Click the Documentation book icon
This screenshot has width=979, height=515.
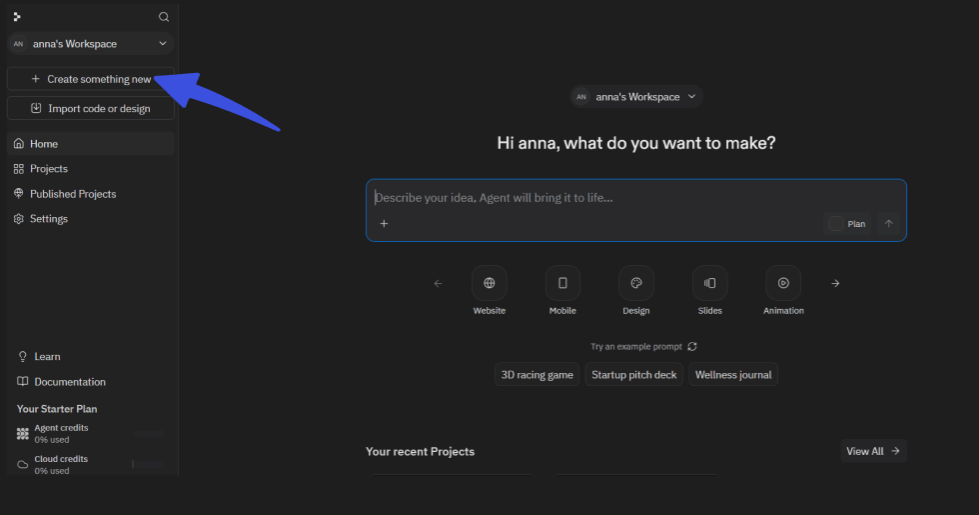(22, 381)
